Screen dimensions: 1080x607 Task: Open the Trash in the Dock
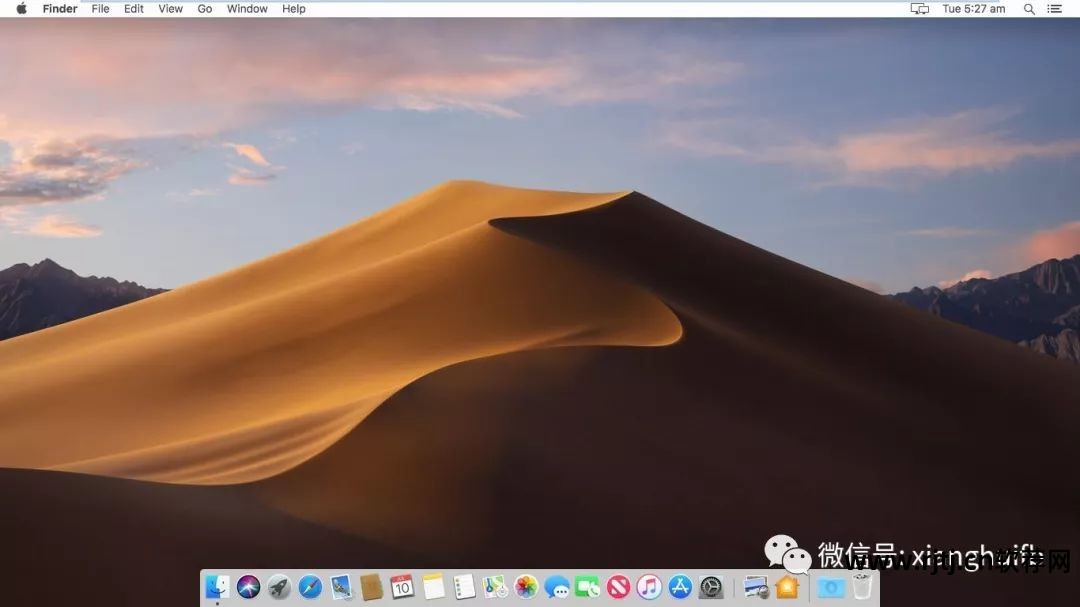coord(862,587)
